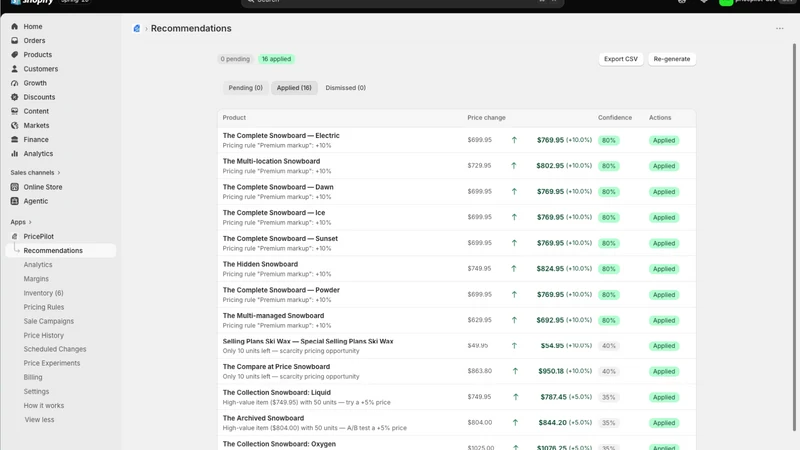Click the Markets globe icon
Screen dimensions: 800x450
coord(14,125)
